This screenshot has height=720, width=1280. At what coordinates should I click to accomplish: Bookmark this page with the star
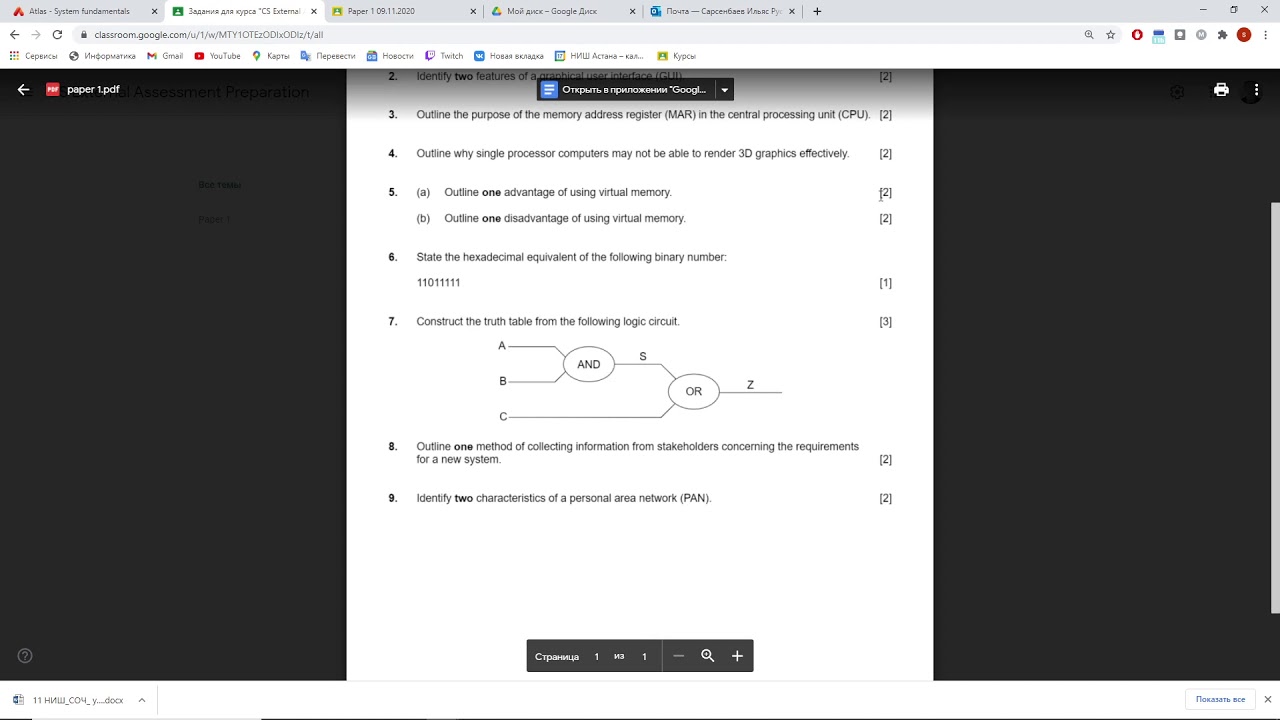[1110, 34]
